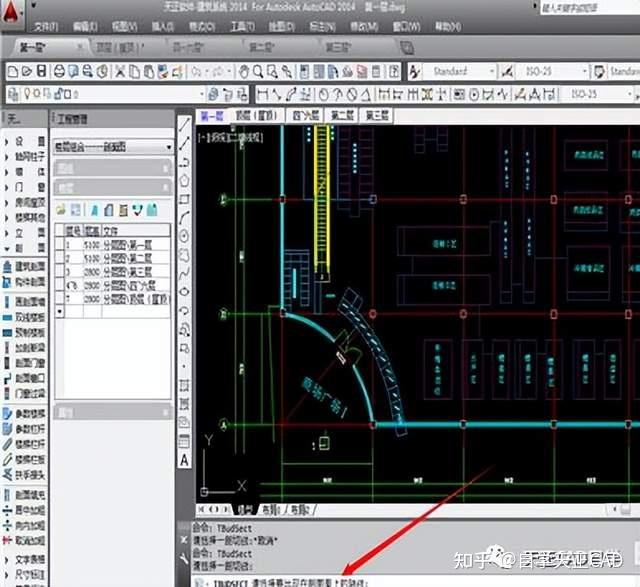This screenshot has height=587, width=640.
Task: Run the 居中加粗 command
Action: coord(24,510)
